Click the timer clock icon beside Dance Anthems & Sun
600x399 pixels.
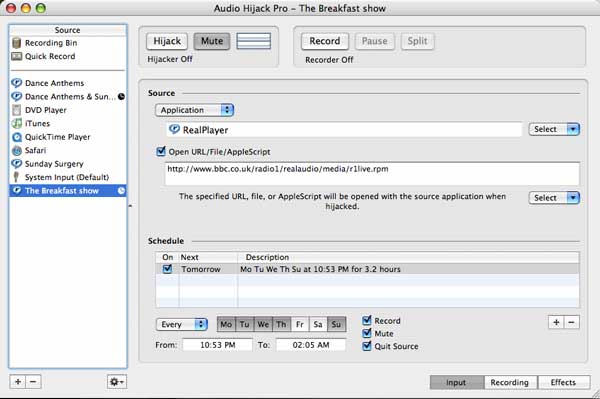(121, 96)
